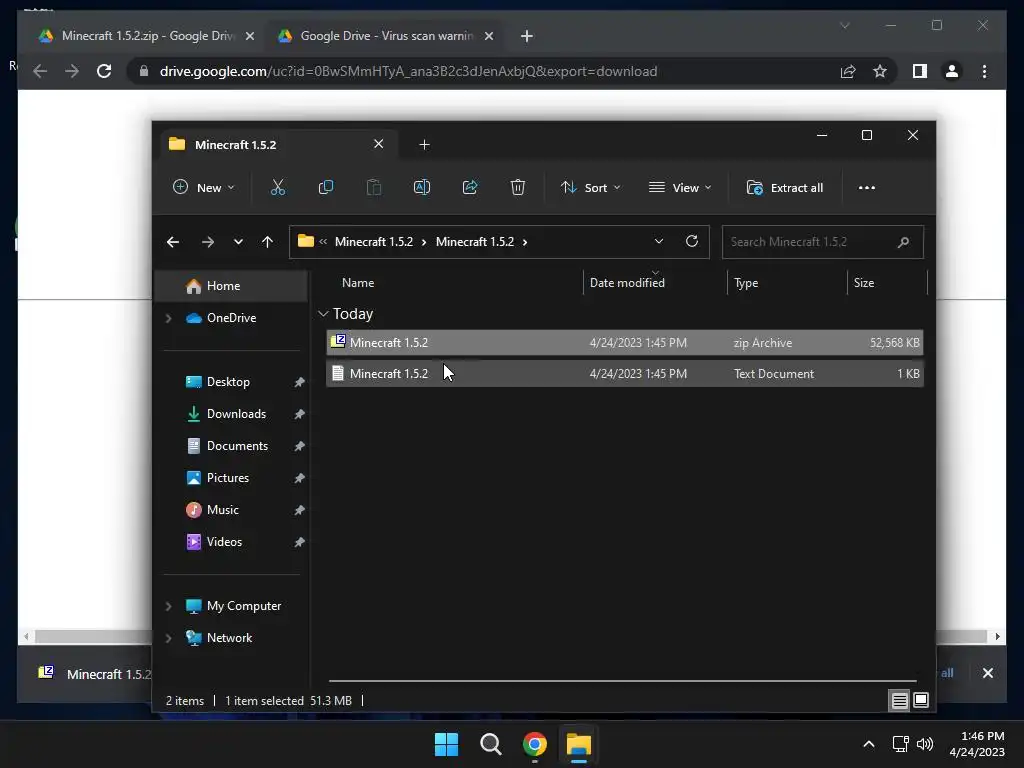Click Chrome's share this page icon
The width and height of the screenshot is (1024, 768).
coord(848,71)
